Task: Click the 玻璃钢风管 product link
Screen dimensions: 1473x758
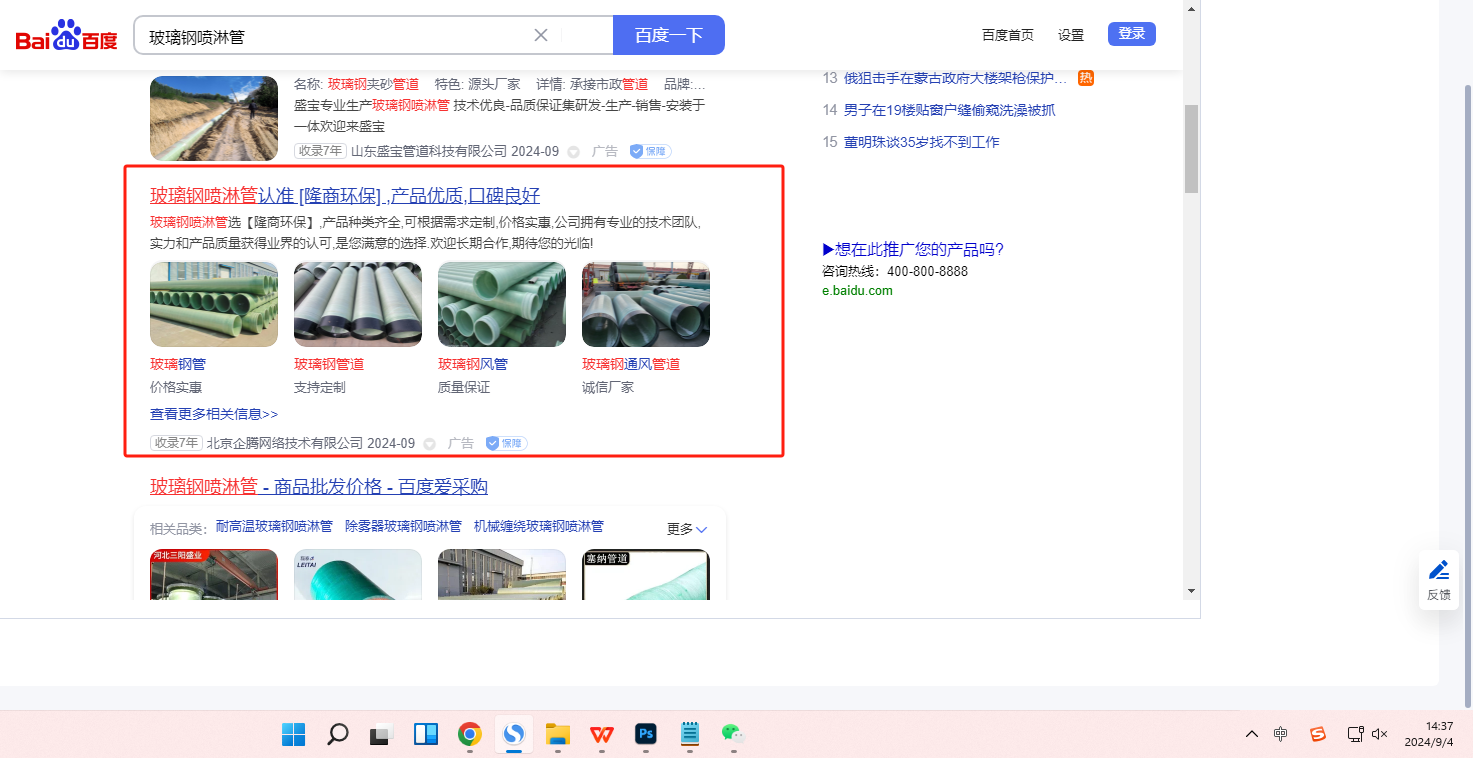Action: click(473, 364)
